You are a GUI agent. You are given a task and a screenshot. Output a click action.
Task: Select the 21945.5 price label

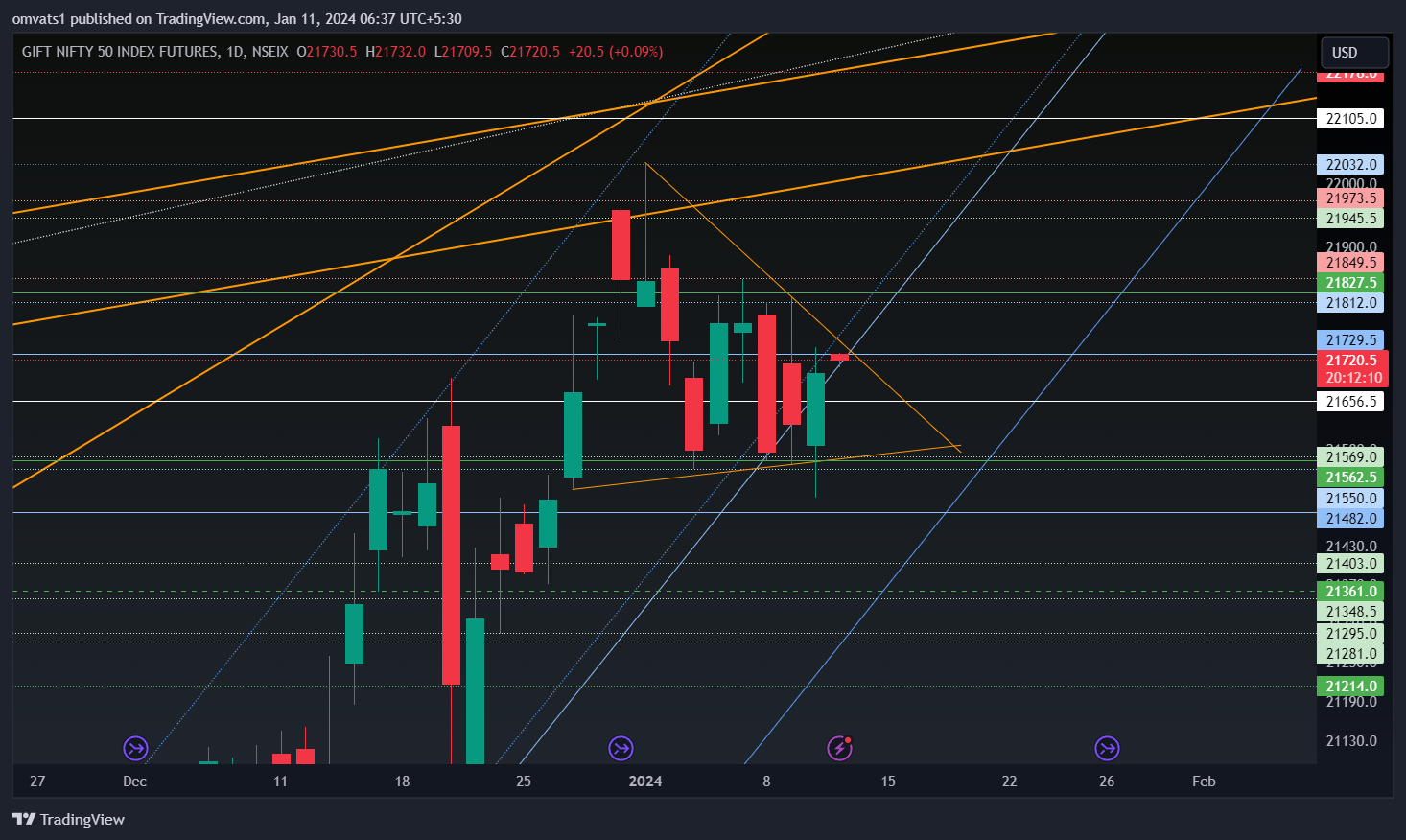coord(1351,219)
